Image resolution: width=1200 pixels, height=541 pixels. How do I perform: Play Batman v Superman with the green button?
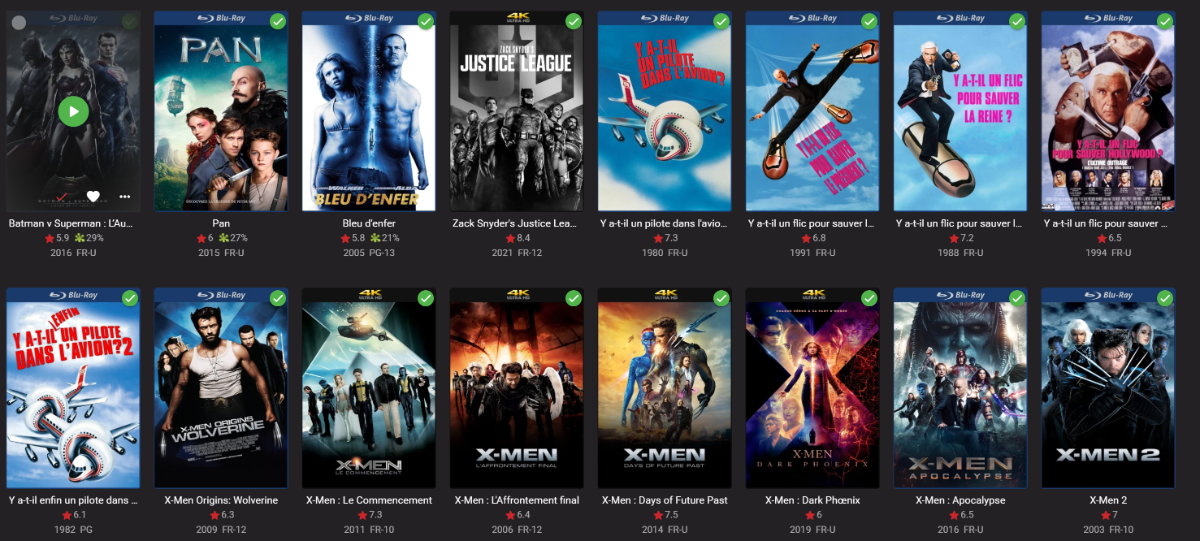[73, 110]
